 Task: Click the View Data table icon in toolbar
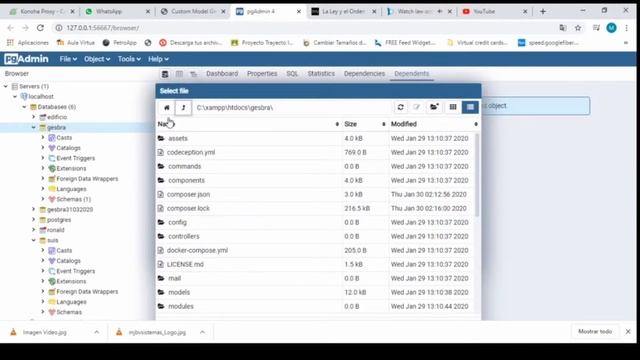tap(179, 74)
